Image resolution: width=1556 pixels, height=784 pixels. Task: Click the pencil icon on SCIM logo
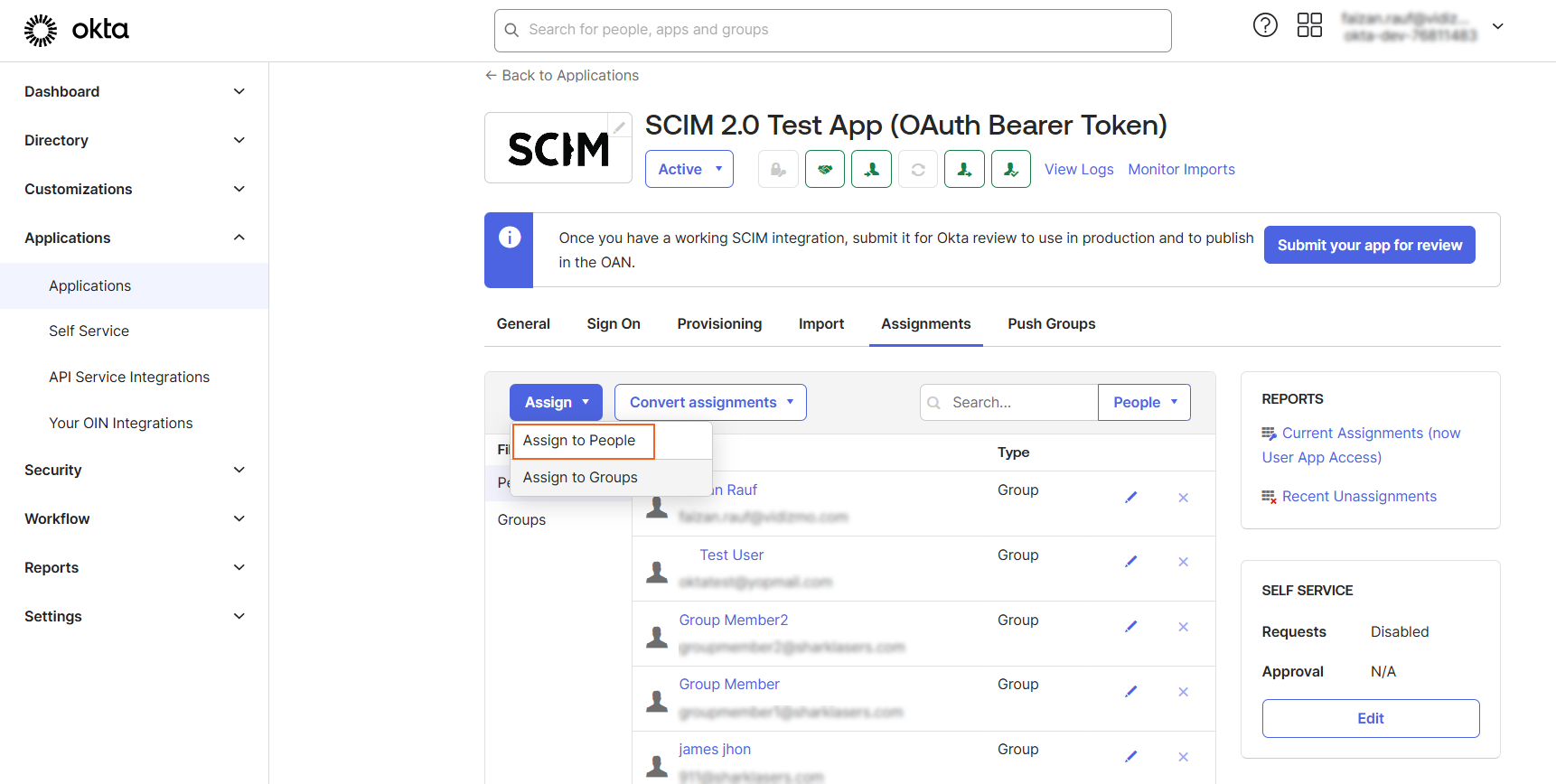click(619, 127)
